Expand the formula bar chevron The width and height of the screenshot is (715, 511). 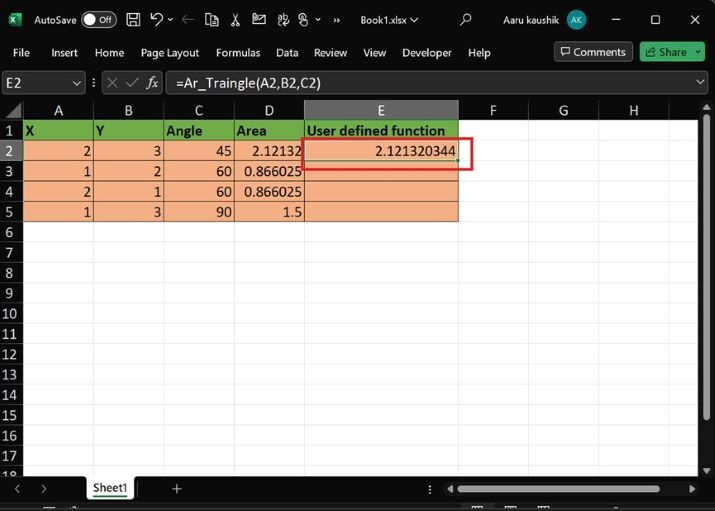(x=700, y=83)
